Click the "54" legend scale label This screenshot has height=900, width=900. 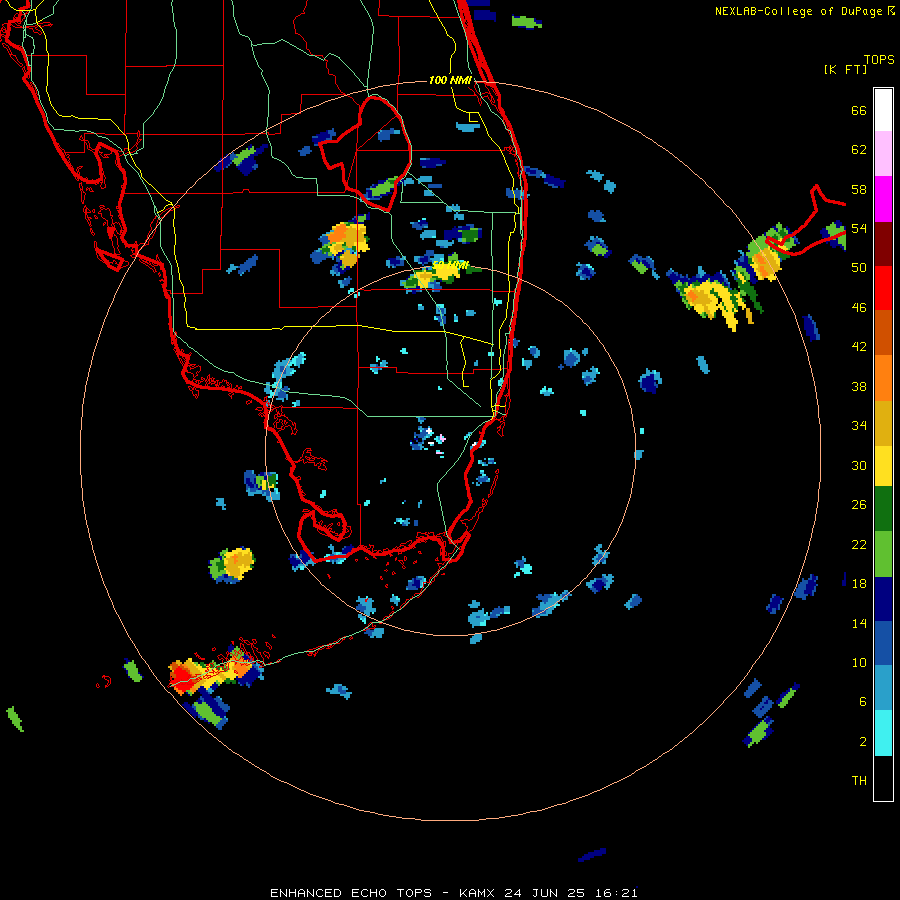pyautogui.click(x=859, y=228)
